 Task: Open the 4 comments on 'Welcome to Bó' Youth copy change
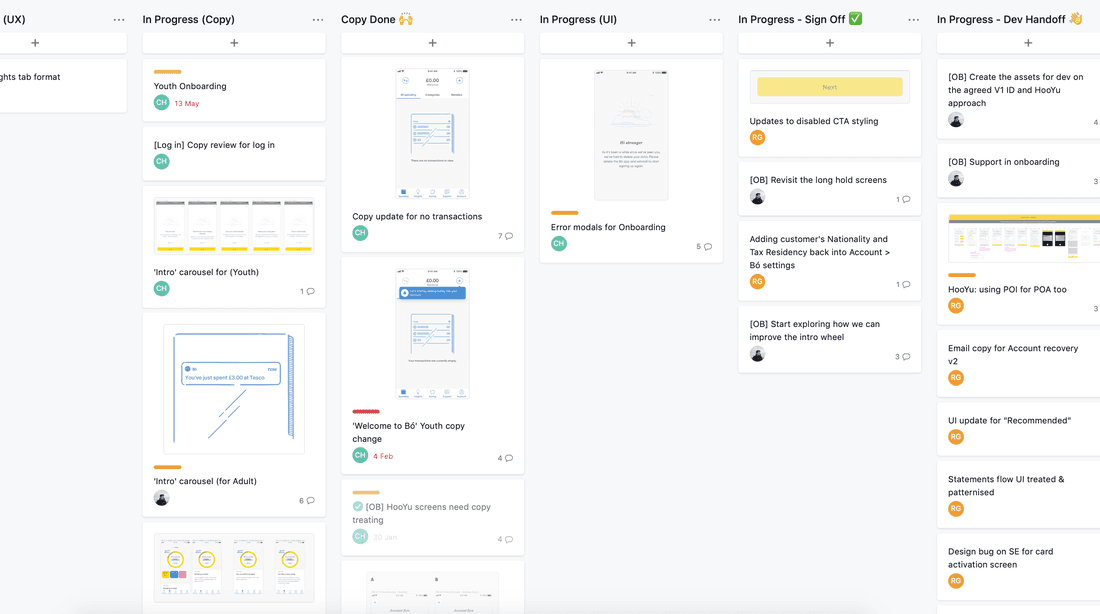(x=505, y=458)
